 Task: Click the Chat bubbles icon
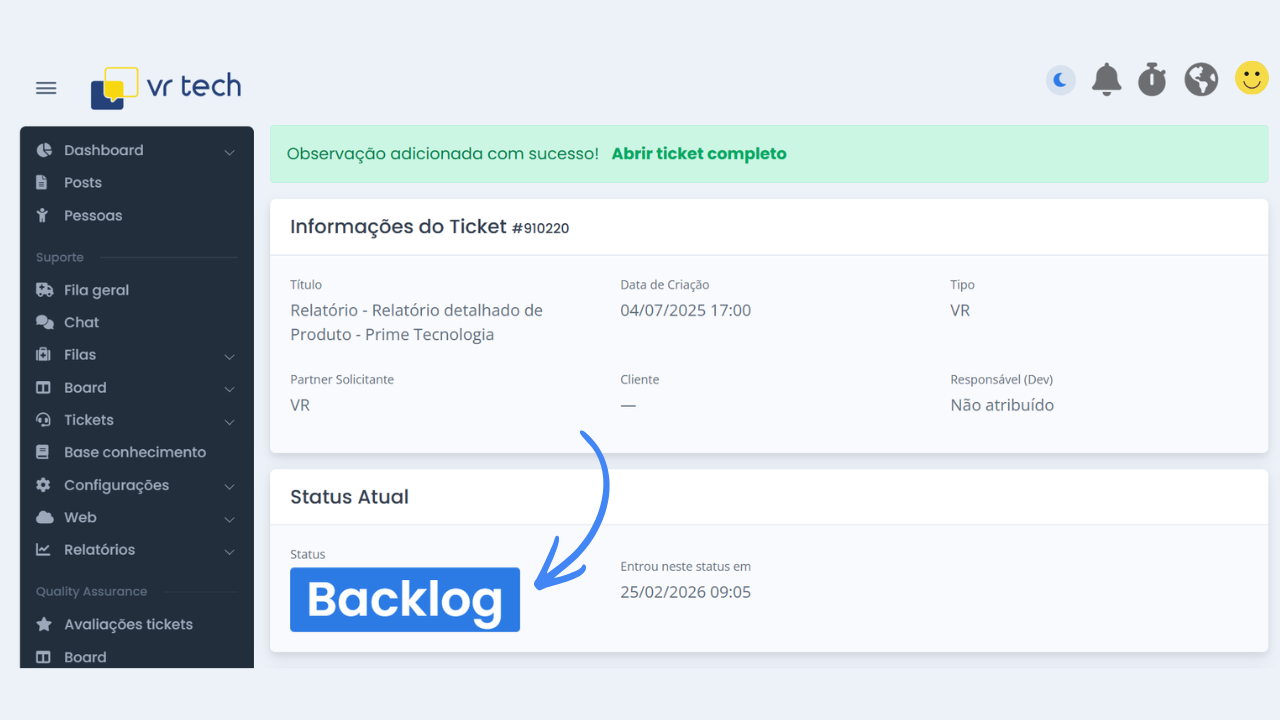pos(44,322)
